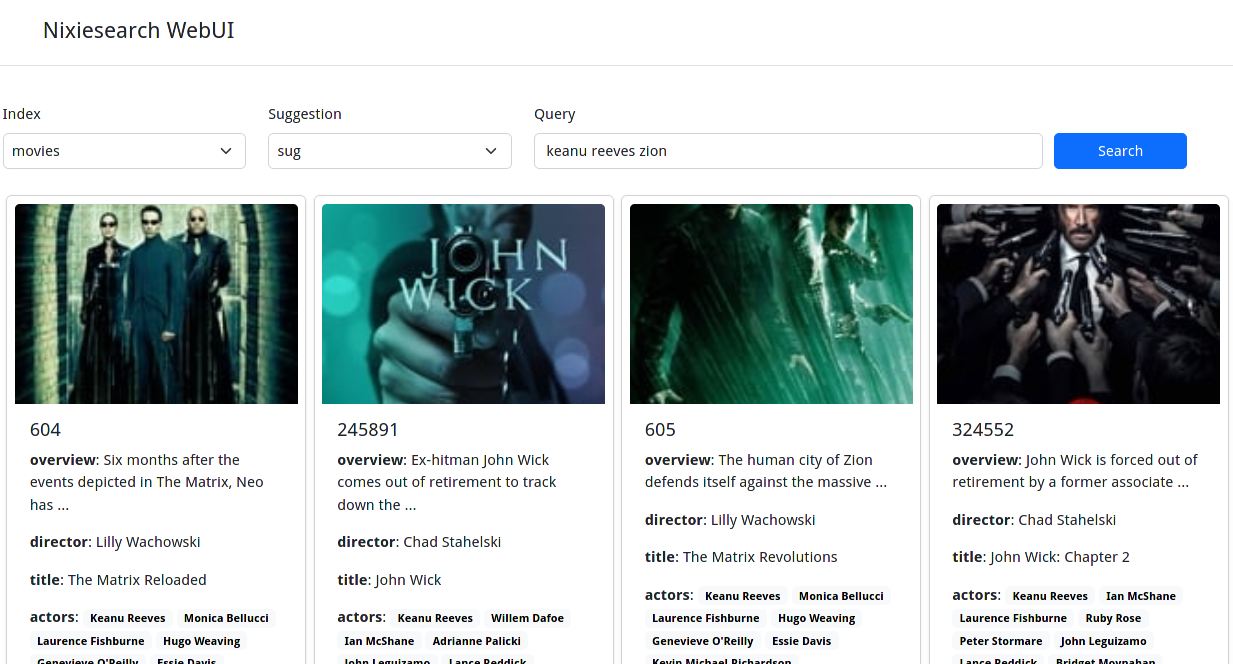Select movie ID 245891 heading
This screenshot has height=664, width=1233.
point(368,430)
